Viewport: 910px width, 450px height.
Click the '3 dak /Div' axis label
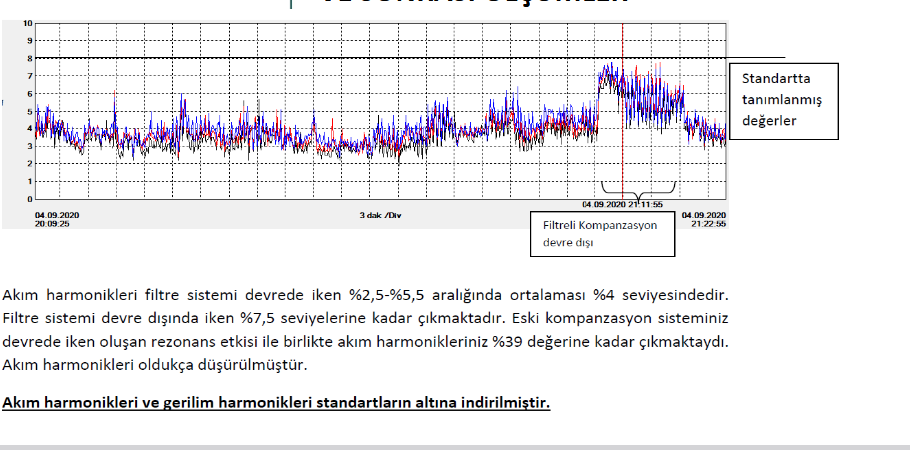coord(380,215)
